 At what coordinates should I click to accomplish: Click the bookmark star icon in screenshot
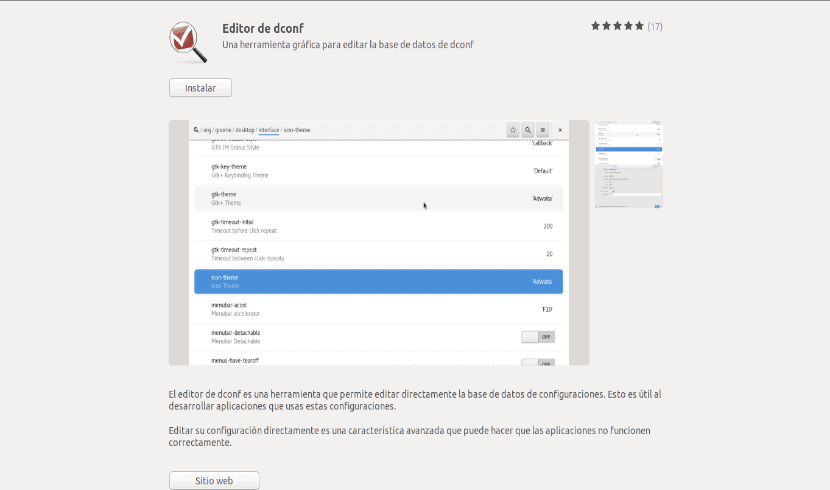point(512,130)
